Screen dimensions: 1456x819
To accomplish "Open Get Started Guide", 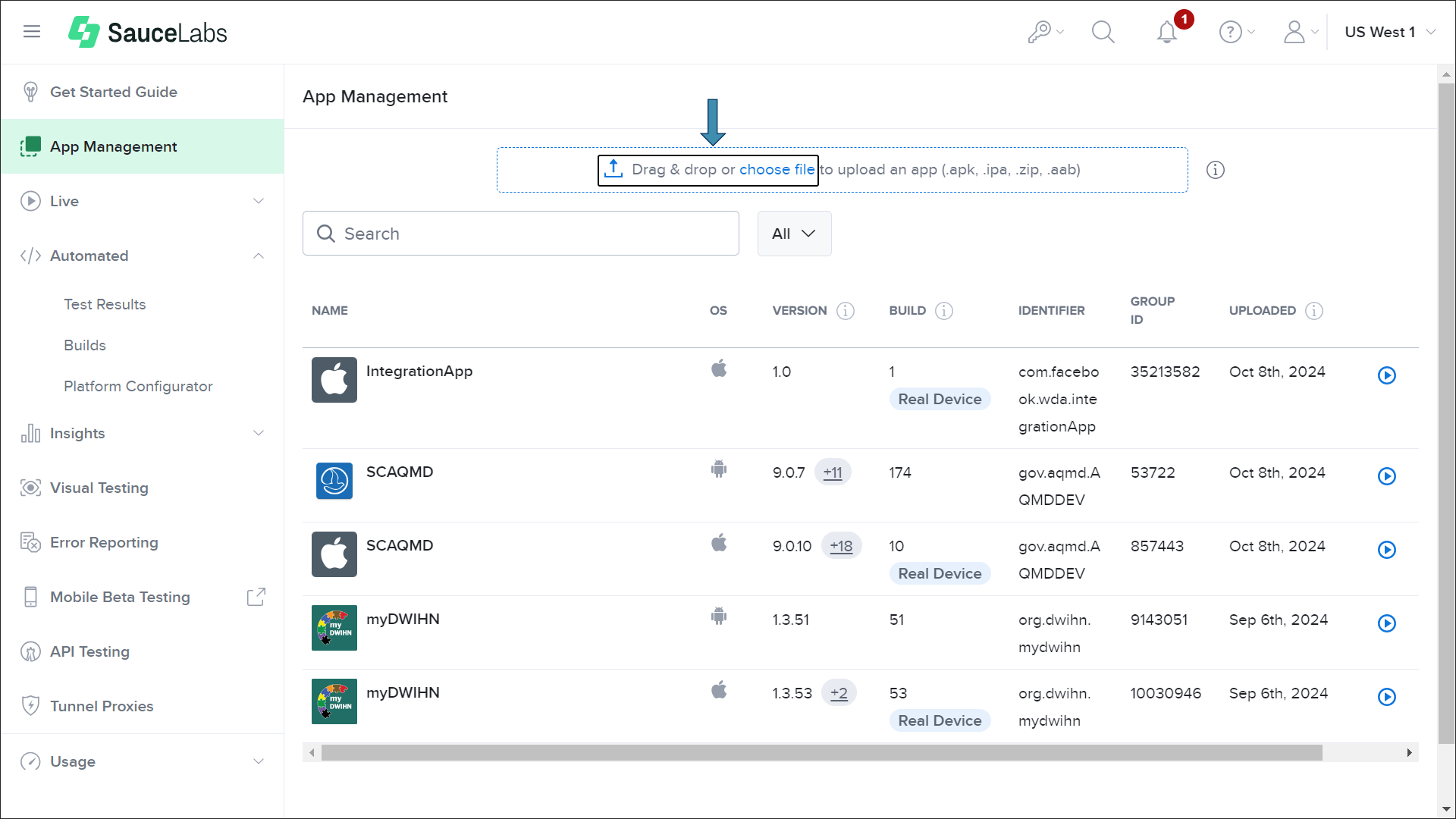I will pyautogui.click(x=114, y=92).
